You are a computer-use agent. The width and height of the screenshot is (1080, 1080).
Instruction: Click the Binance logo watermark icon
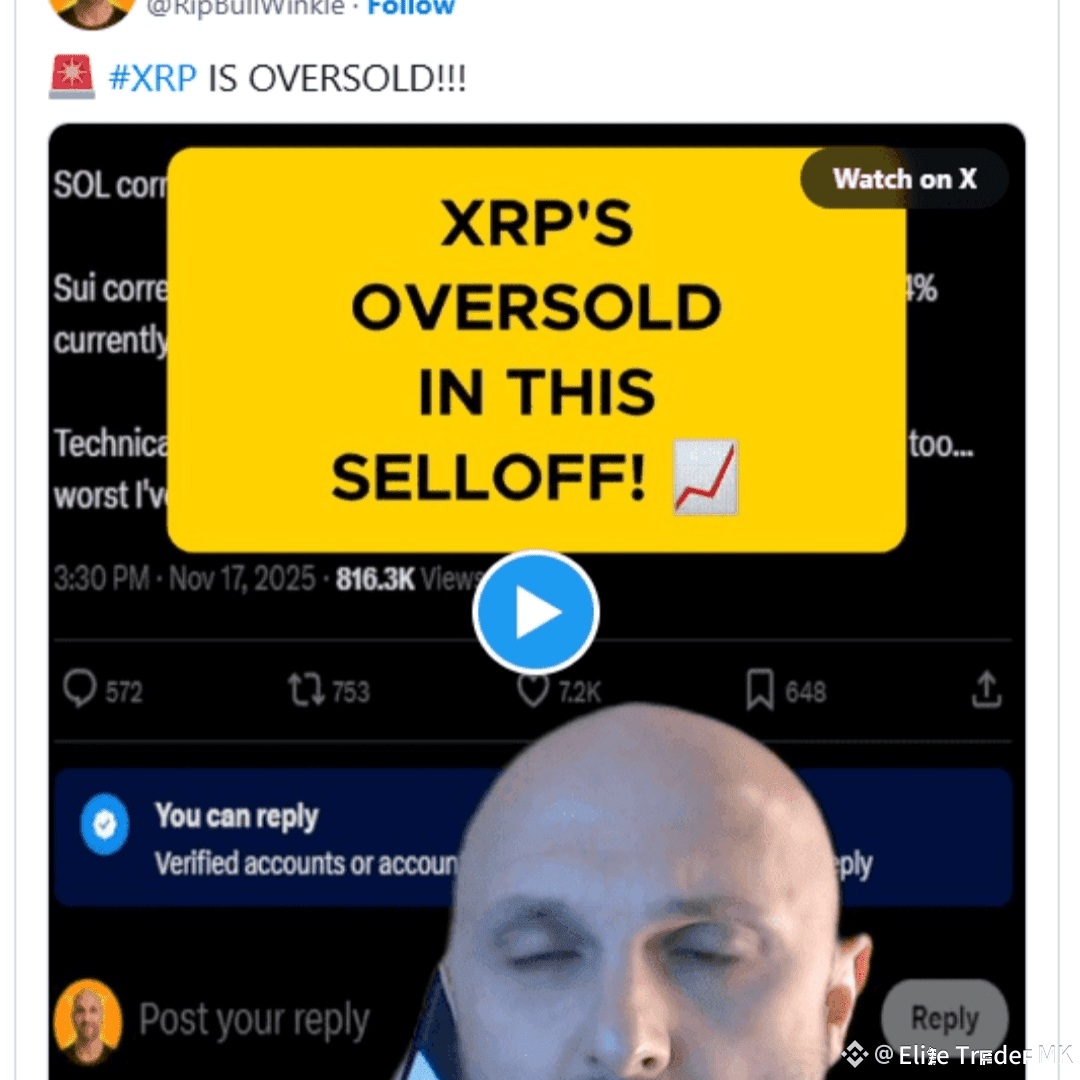(855, 1054)
